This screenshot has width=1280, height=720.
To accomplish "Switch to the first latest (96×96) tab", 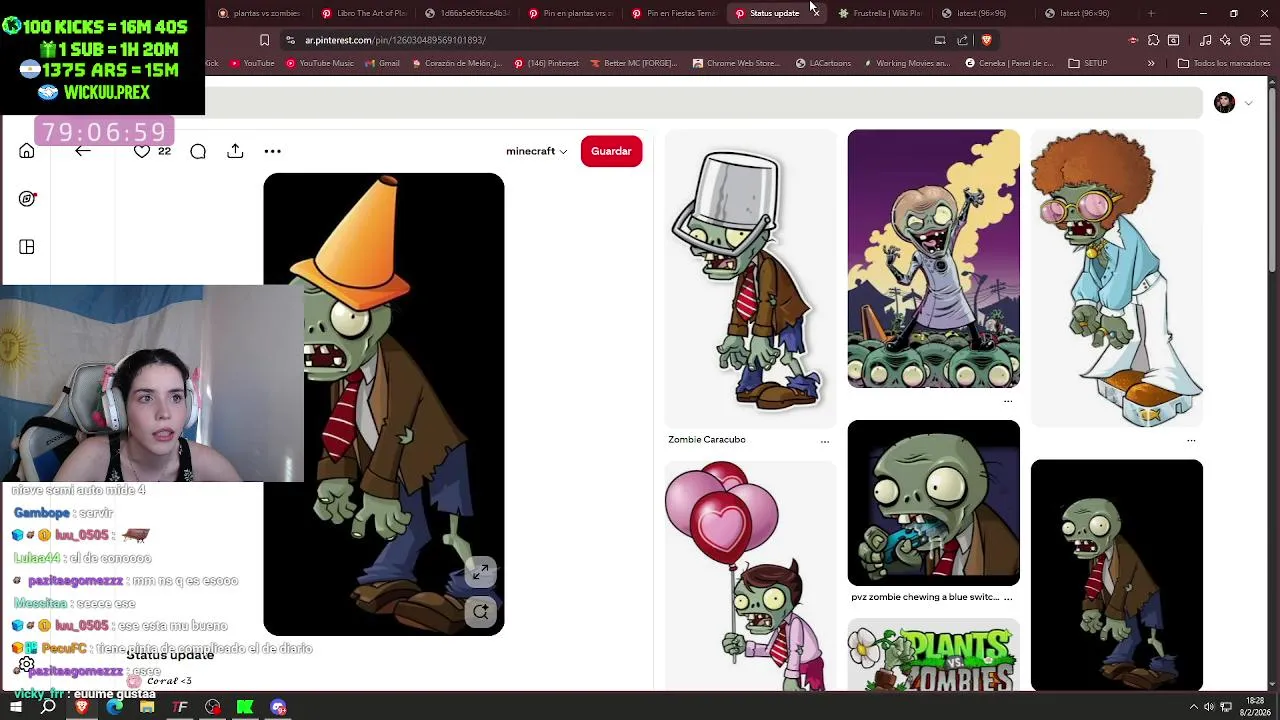I will pyautogui.click(x=983, y=13).
